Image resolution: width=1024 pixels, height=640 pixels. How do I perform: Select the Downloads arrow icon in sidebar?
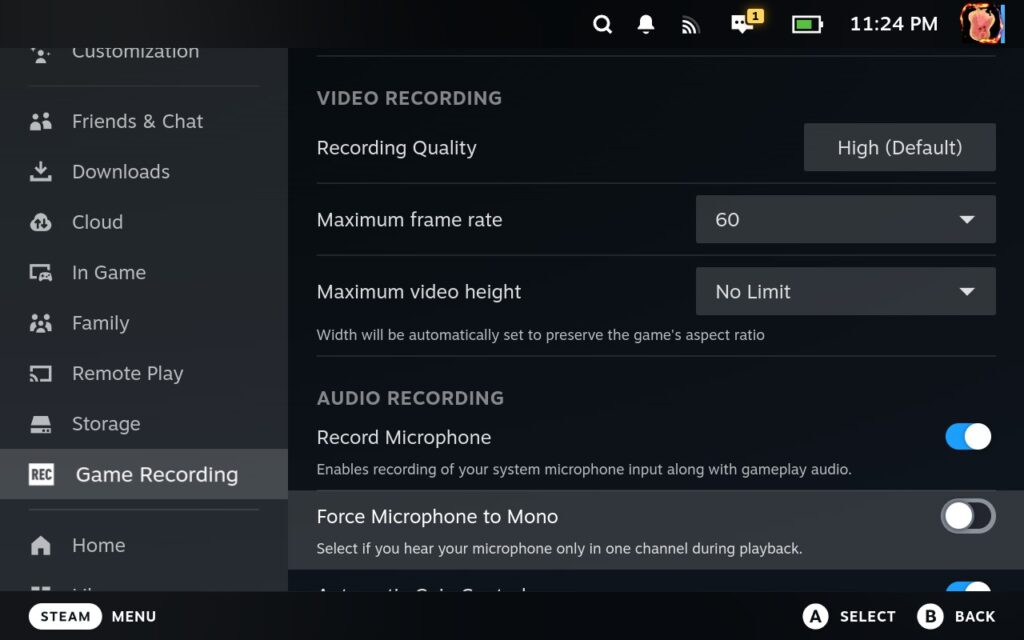40,171
